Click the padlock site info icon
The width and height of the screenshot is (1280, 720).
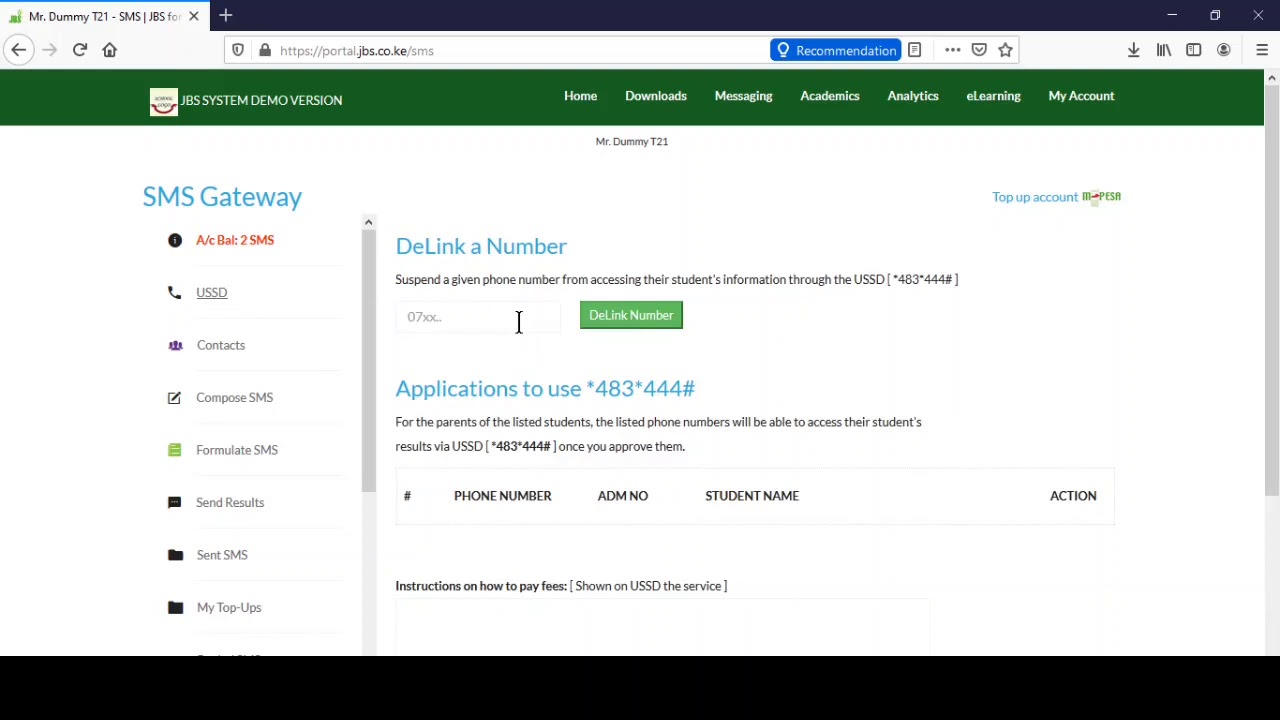pos(265,50)
